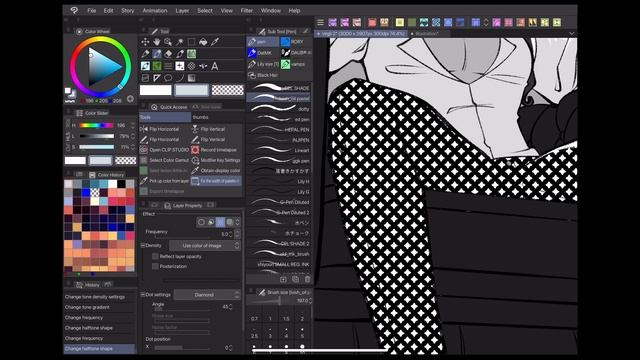Toggle the Layer color effect button
This screenshot has height=360, width=640.
230,222
